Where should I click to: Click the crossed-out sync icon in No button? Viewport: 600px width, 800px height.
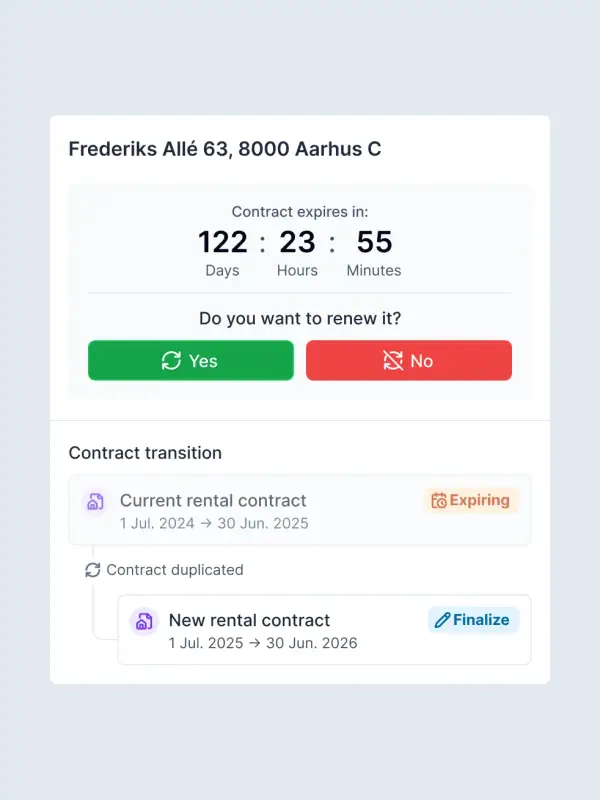(393, 361)
